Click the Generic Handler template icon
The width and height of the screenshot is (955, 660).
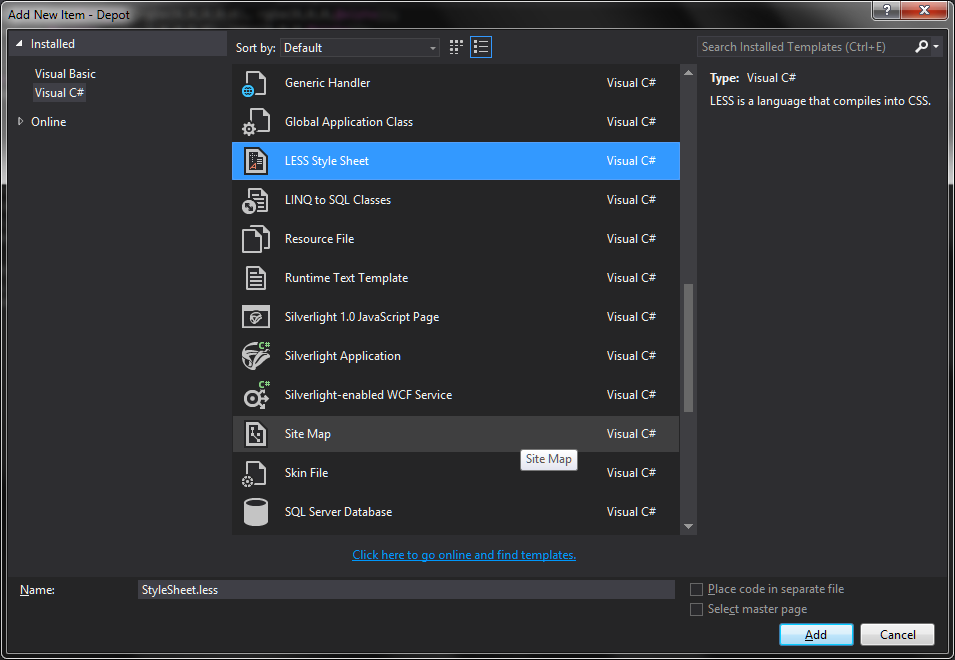click(x=256, y=83)
